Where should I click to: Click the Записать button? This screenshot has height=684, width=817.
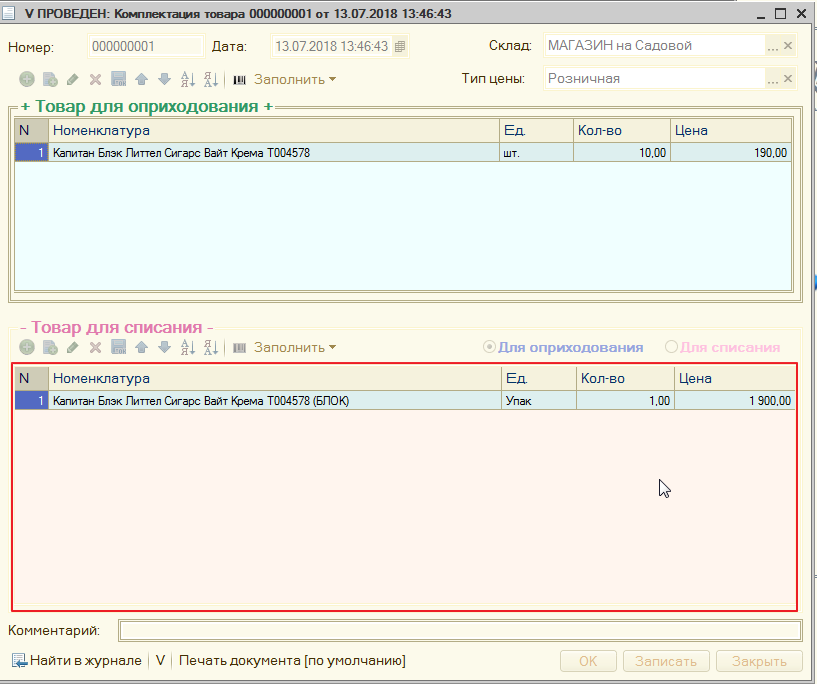pyautogui.click(x=666, y=661)
